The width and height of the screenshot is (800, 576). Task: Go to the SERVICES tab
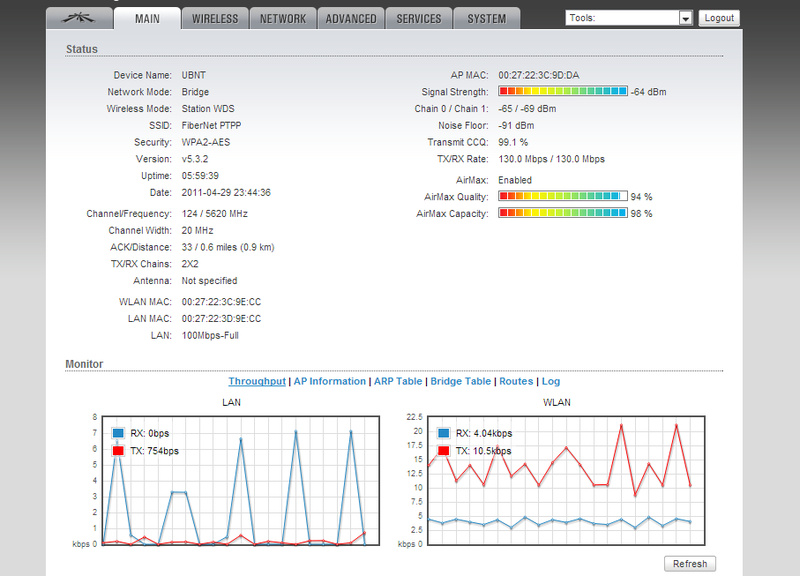click(419, 18)
